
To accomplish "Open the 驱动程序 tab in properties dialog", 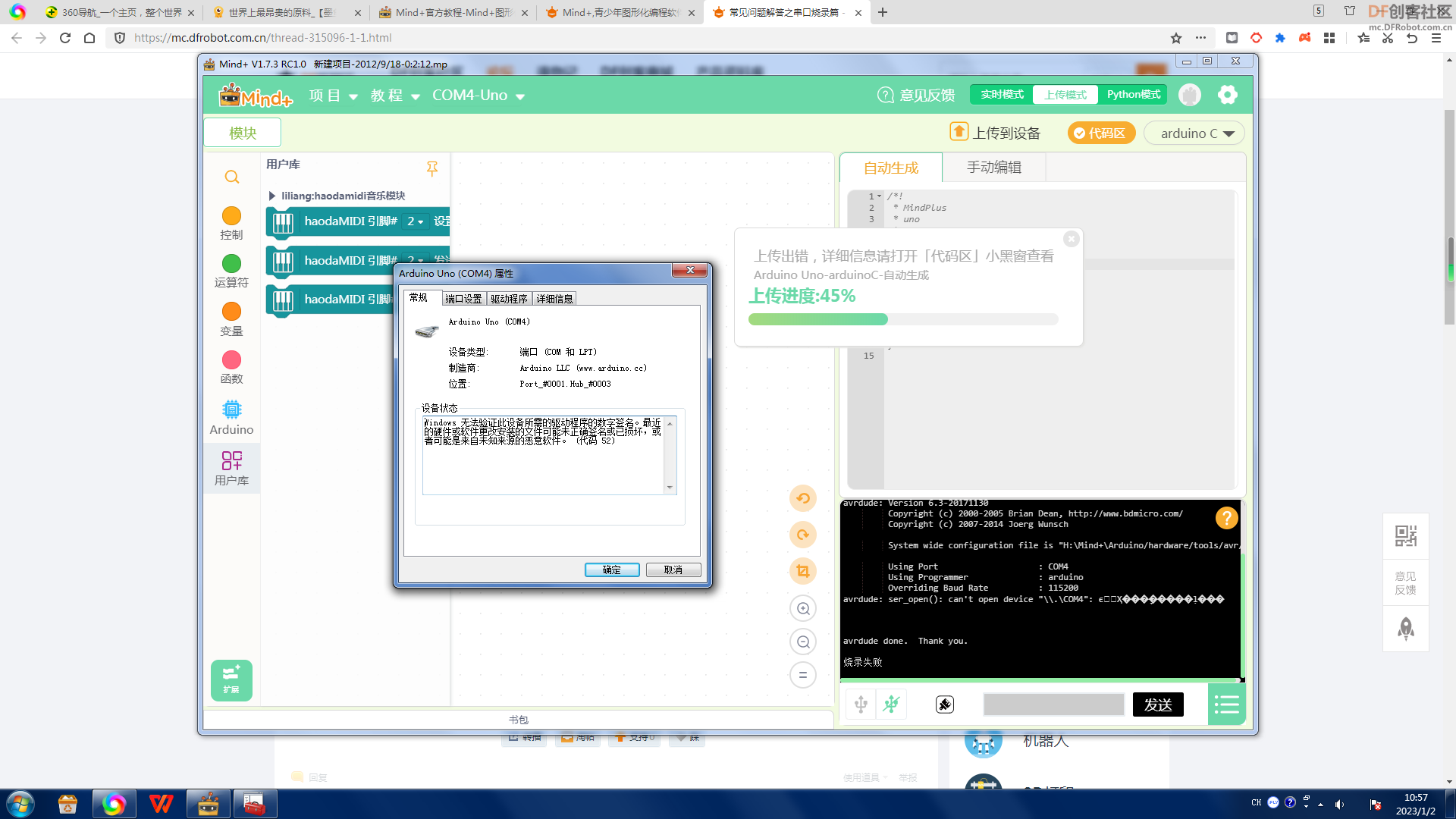I will tap(509, 299).
